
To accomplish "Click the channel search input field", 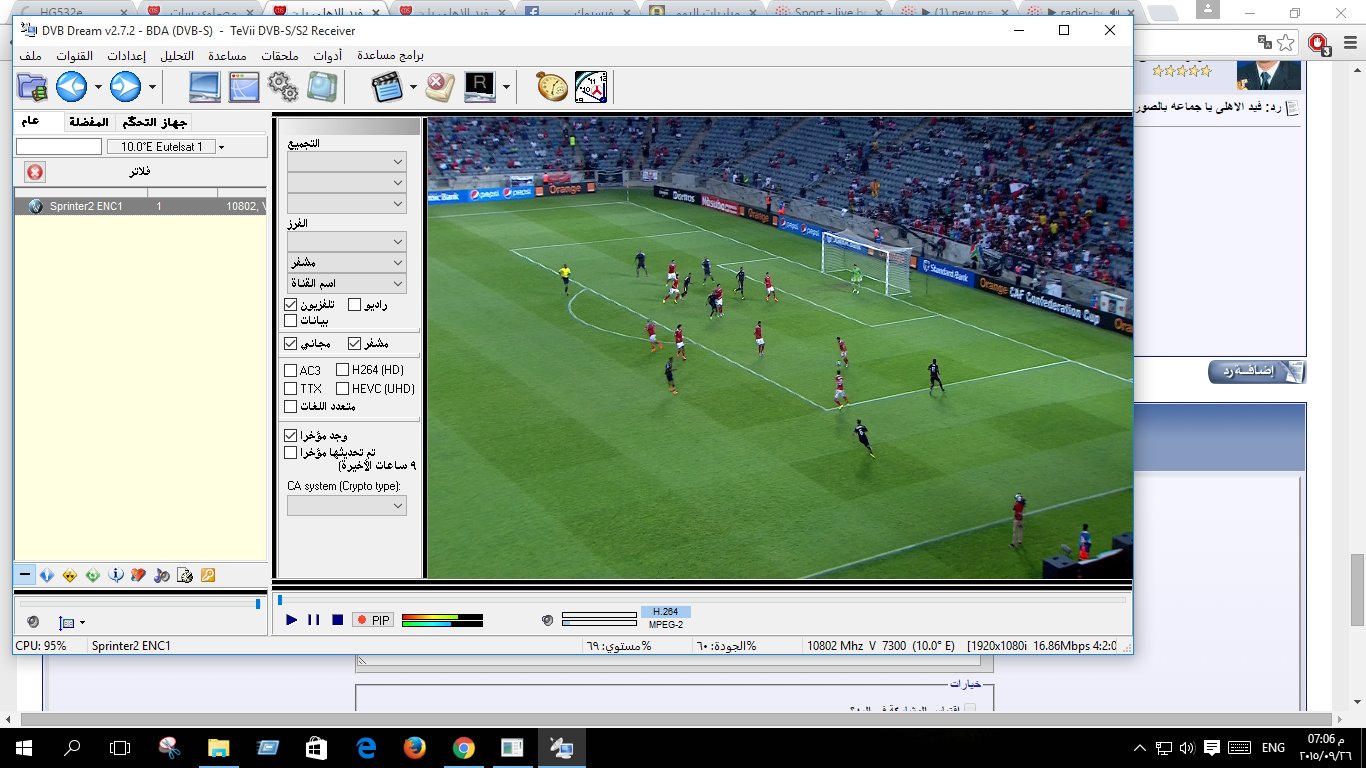I will pos(59,147).
